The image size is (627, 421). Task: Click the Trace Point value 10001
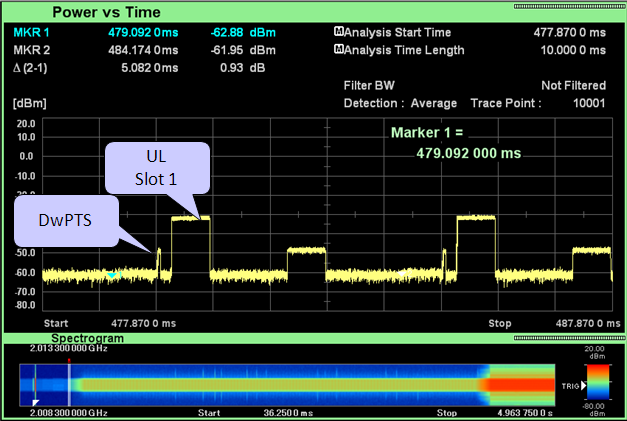coord(589,103)
